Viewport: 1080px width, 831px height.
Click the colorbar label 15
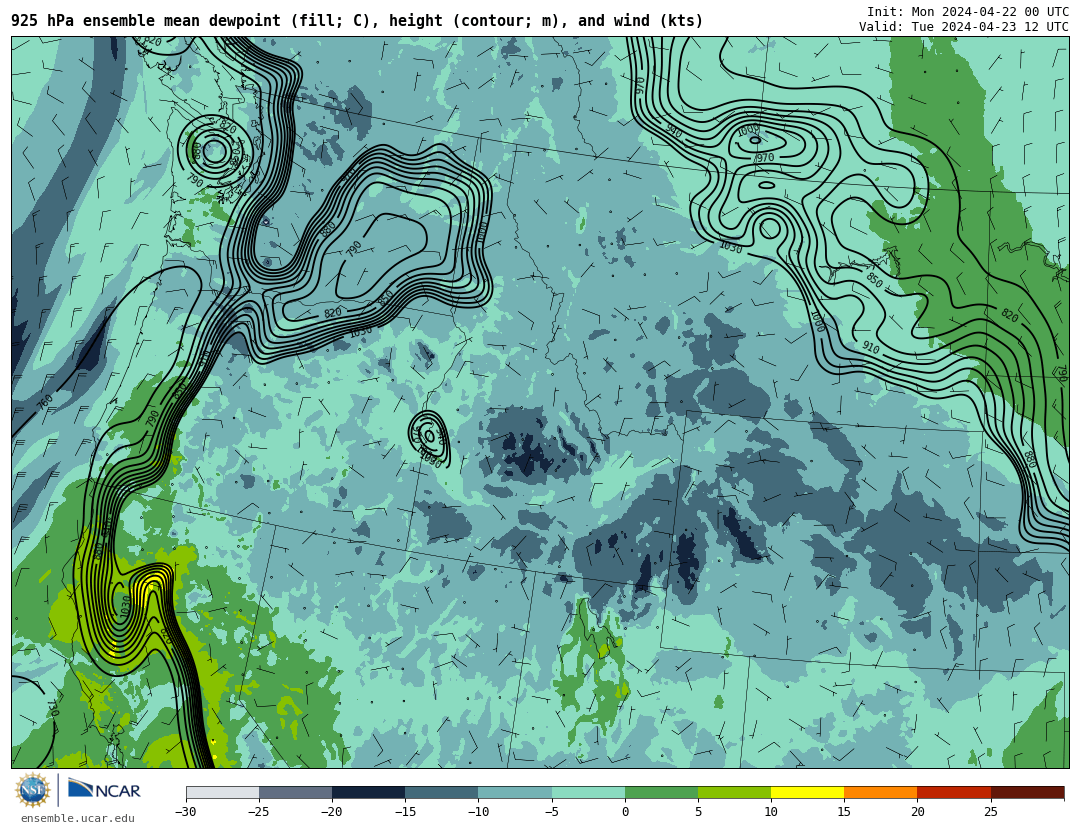[844, 812]
